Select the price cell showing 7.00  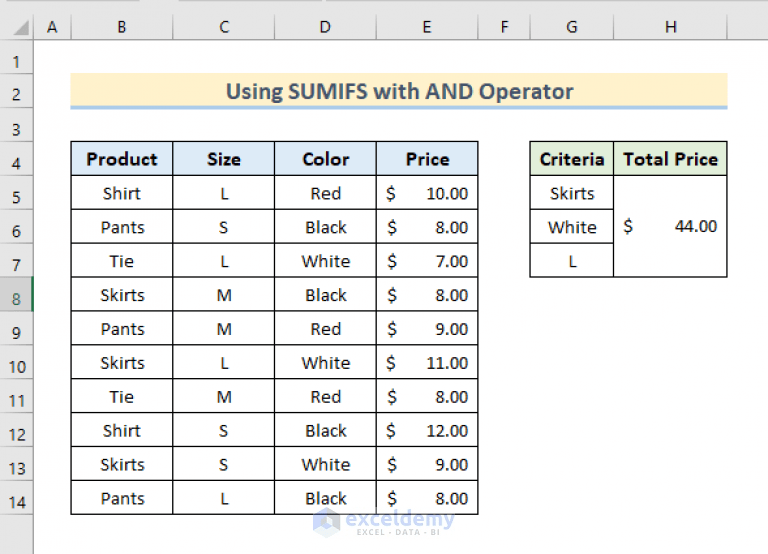[427, 261]
